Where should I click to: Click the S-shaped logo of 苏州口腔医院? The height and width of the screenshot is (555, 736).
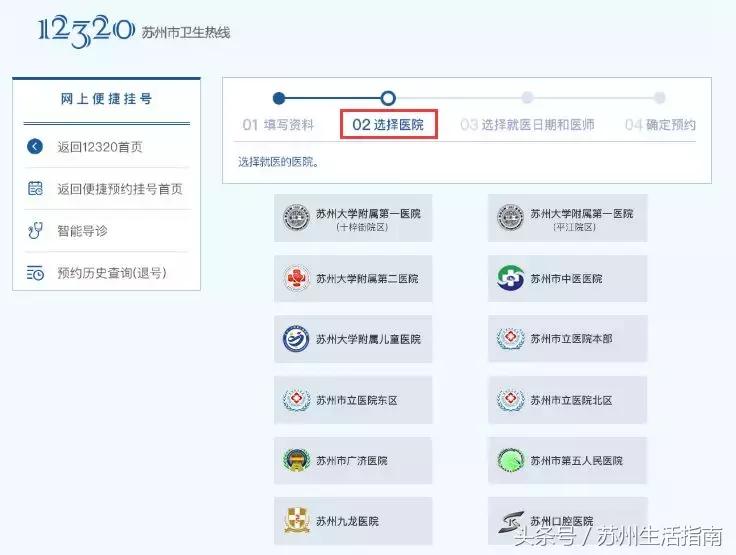(x=511, y=522)
